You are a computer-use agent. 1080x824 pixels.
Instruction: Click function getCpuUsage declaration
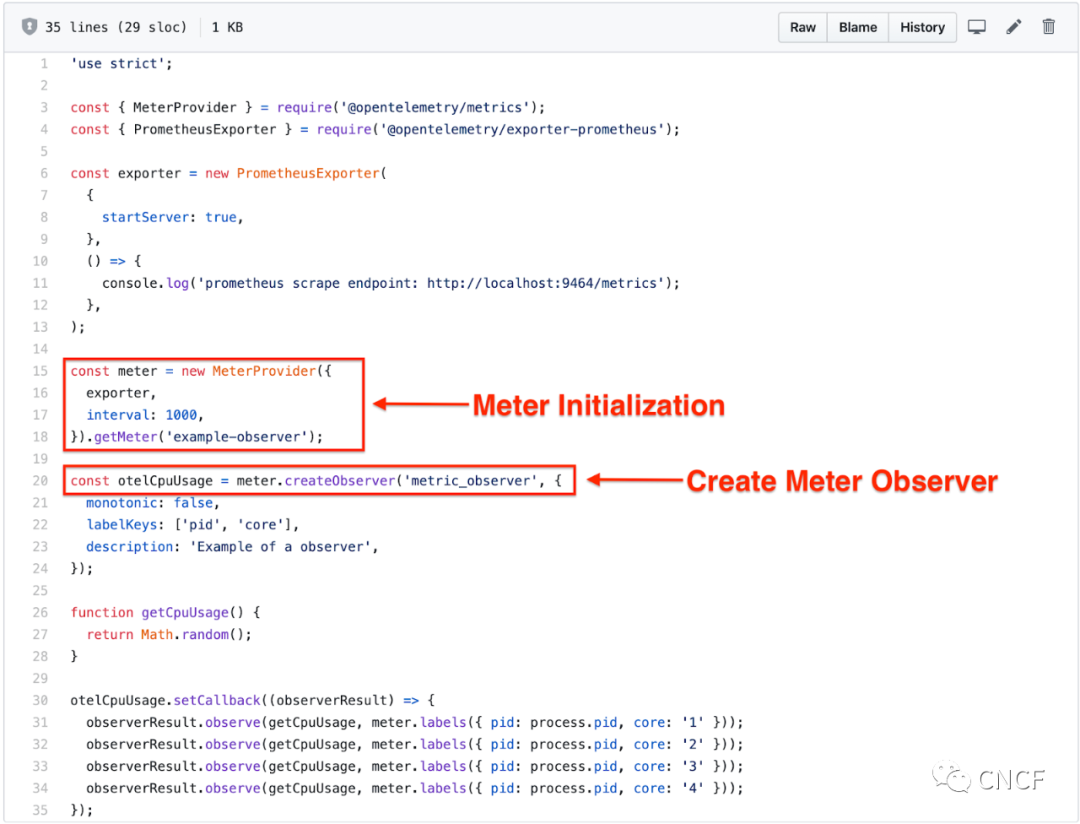pyautogui.click(x=165, y=612)
